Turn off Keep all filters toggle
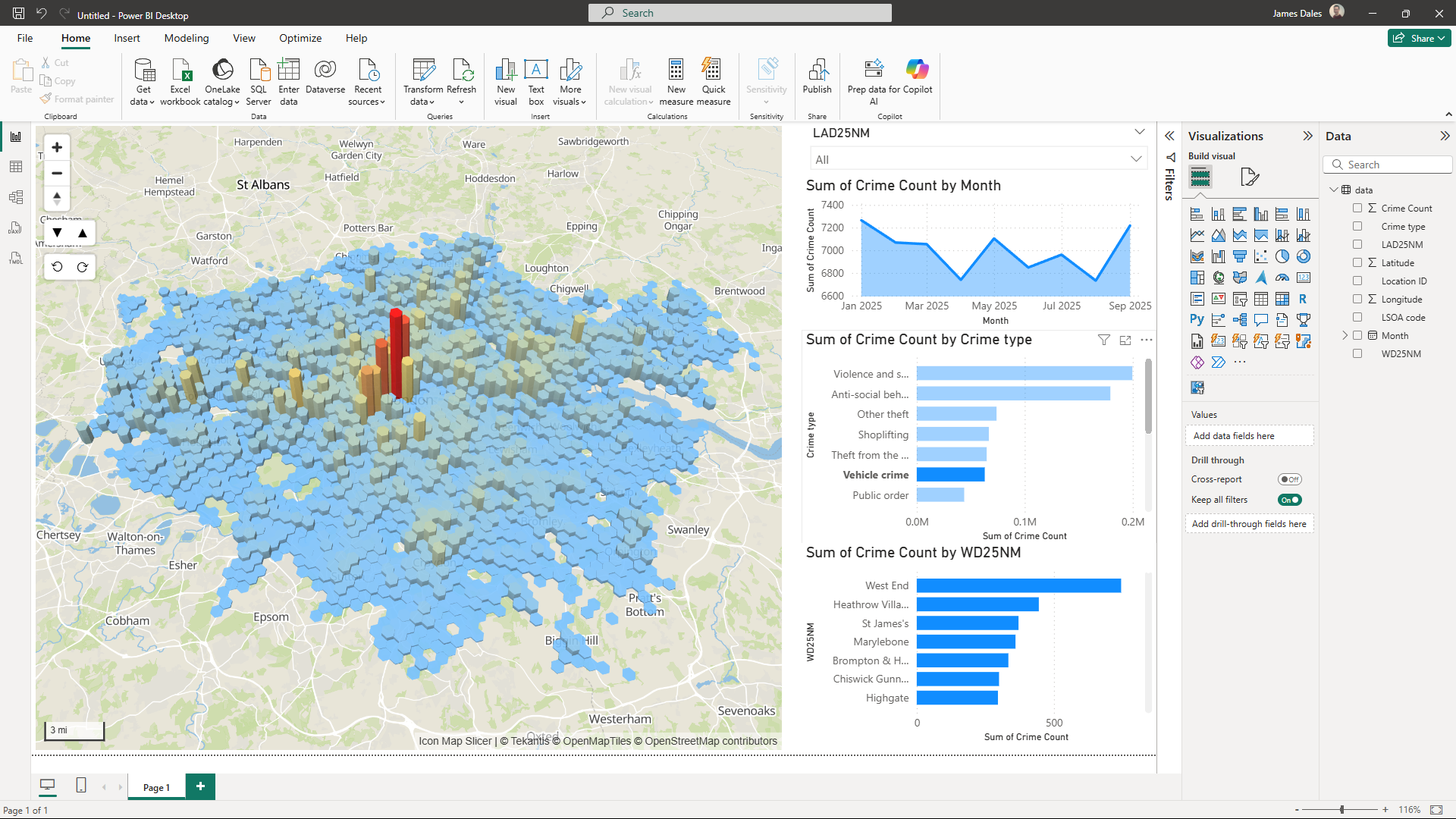The image size is (1456, 819). coord(1289,500)
